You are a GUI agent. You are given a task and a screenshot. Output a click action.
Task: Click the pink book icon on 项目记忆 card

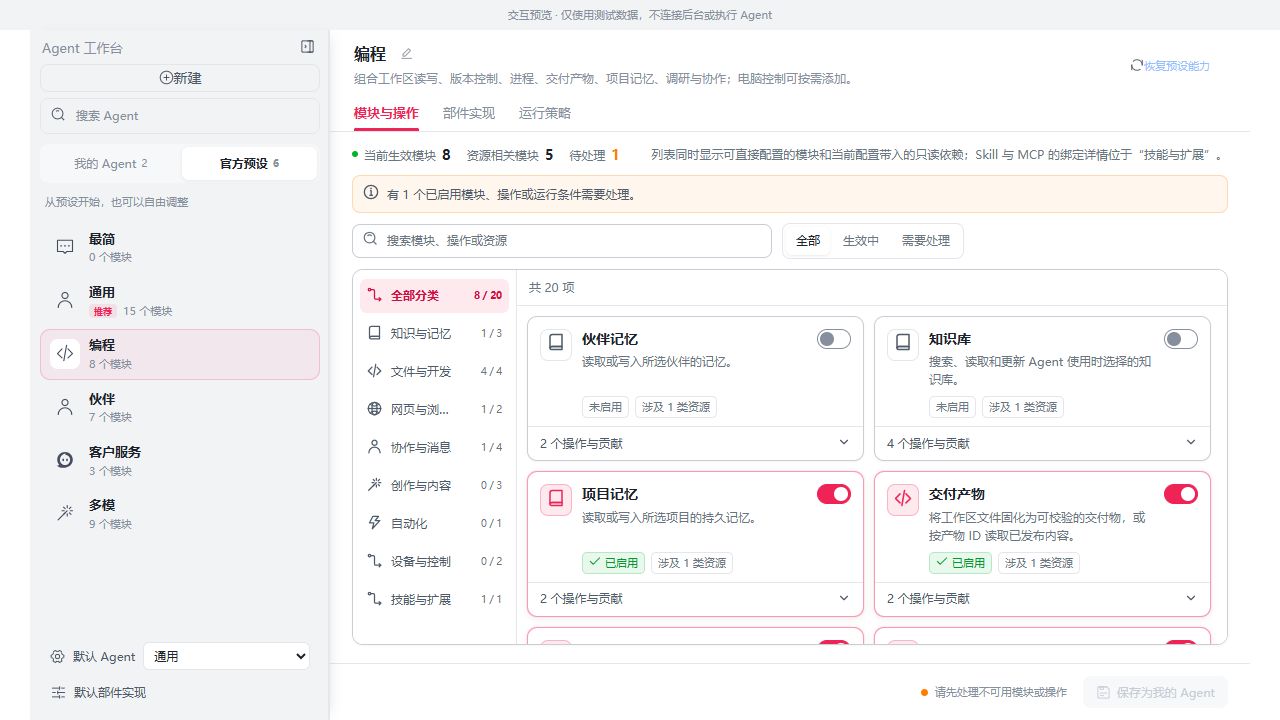click(556, 499)
